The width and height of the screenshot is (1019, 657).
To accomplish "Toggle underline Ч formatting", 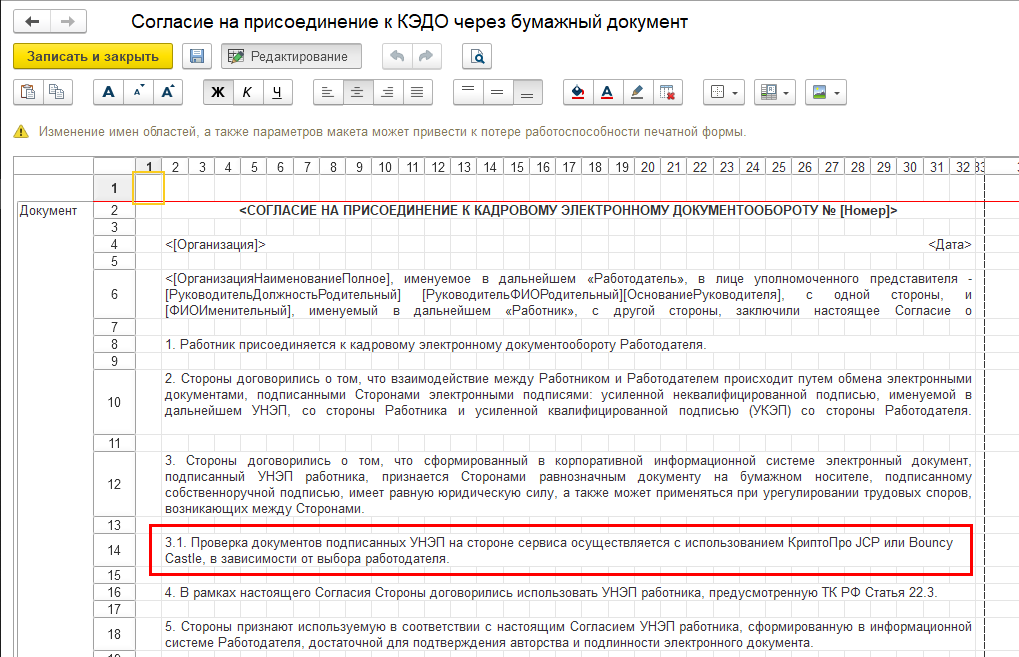I will click(x=277, y=92).
